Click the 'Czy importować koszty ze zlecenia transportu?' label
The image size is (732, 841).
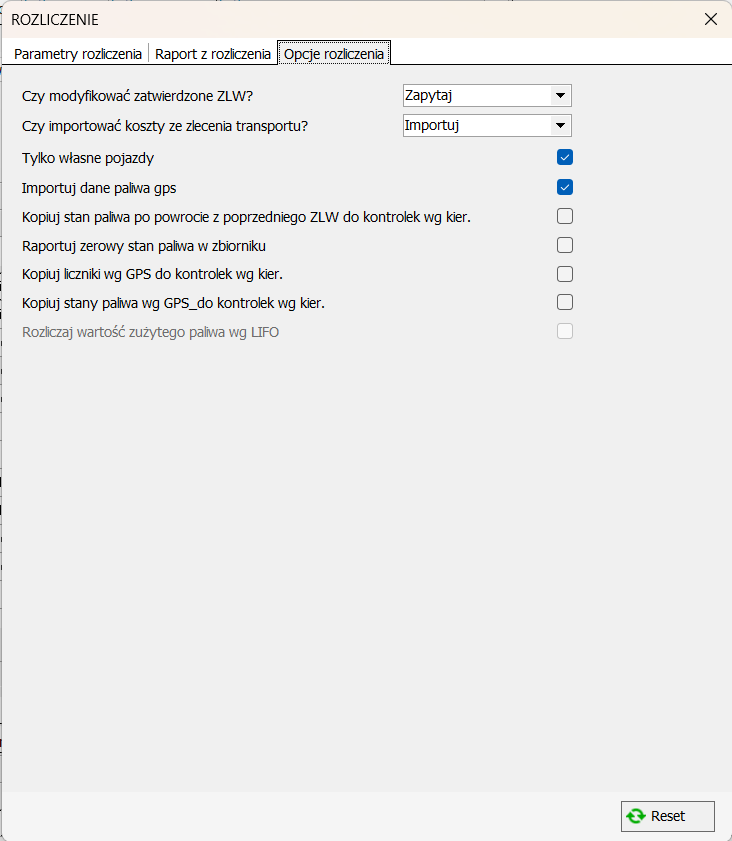pyautogui.click(x=164, y=126)
